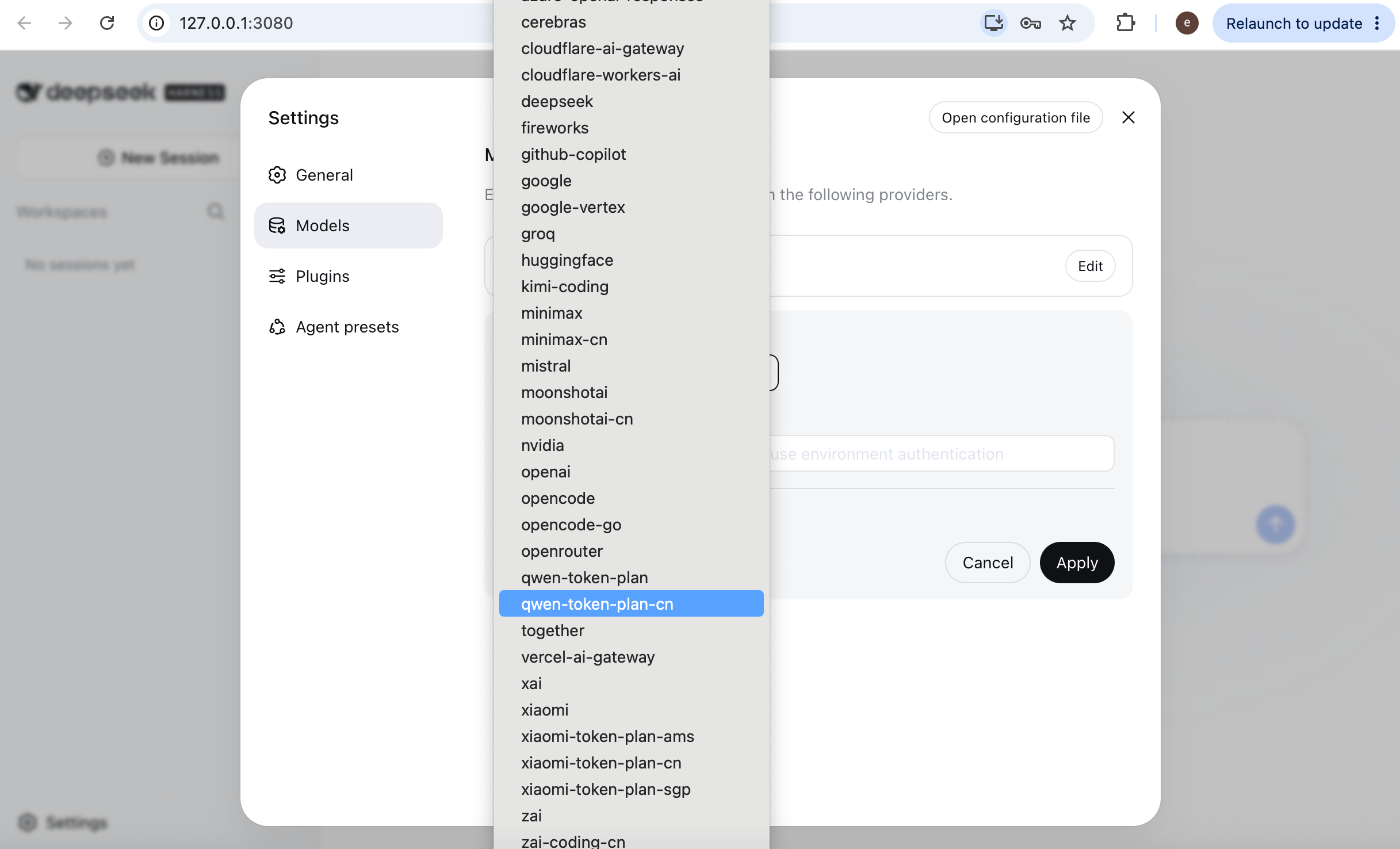Select minimax-cn provider
1400x849 pixels.
pyautogui.click(x=632, y=339)
